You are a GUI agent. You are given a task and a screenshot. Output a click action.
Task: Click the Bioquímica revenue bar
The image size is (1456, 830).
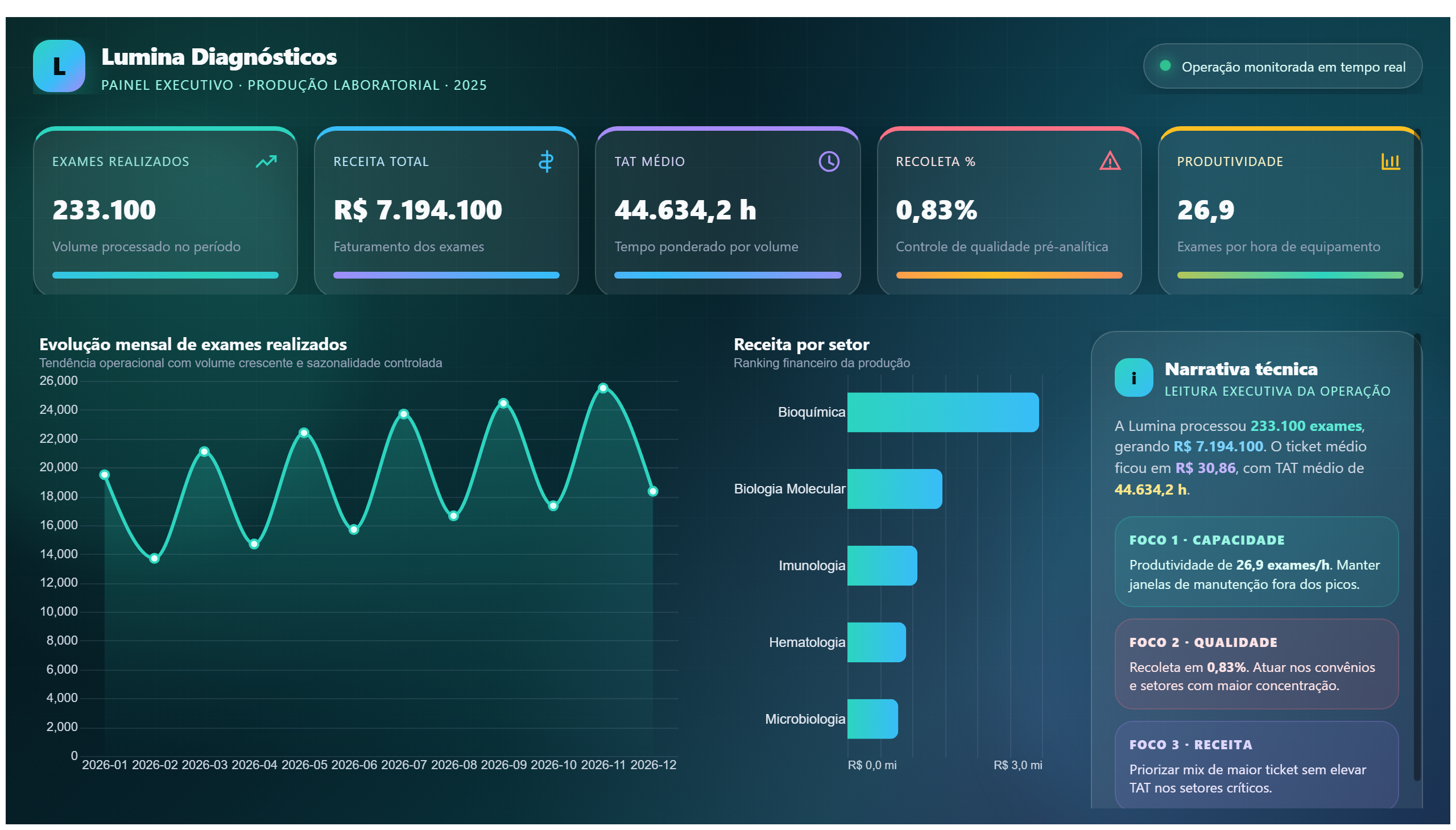pos(943,412)
